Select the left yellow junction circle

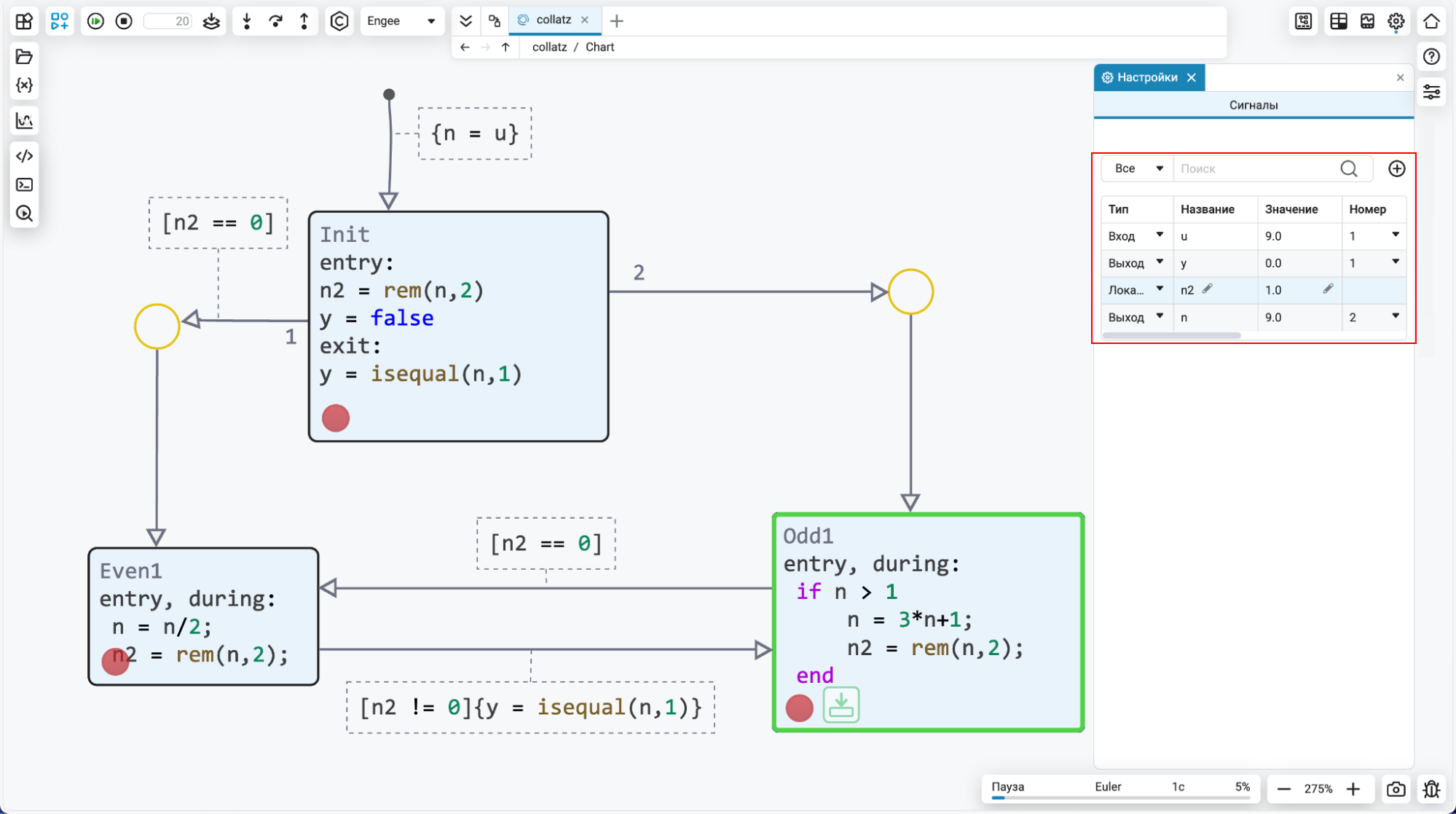coord(157,326)
